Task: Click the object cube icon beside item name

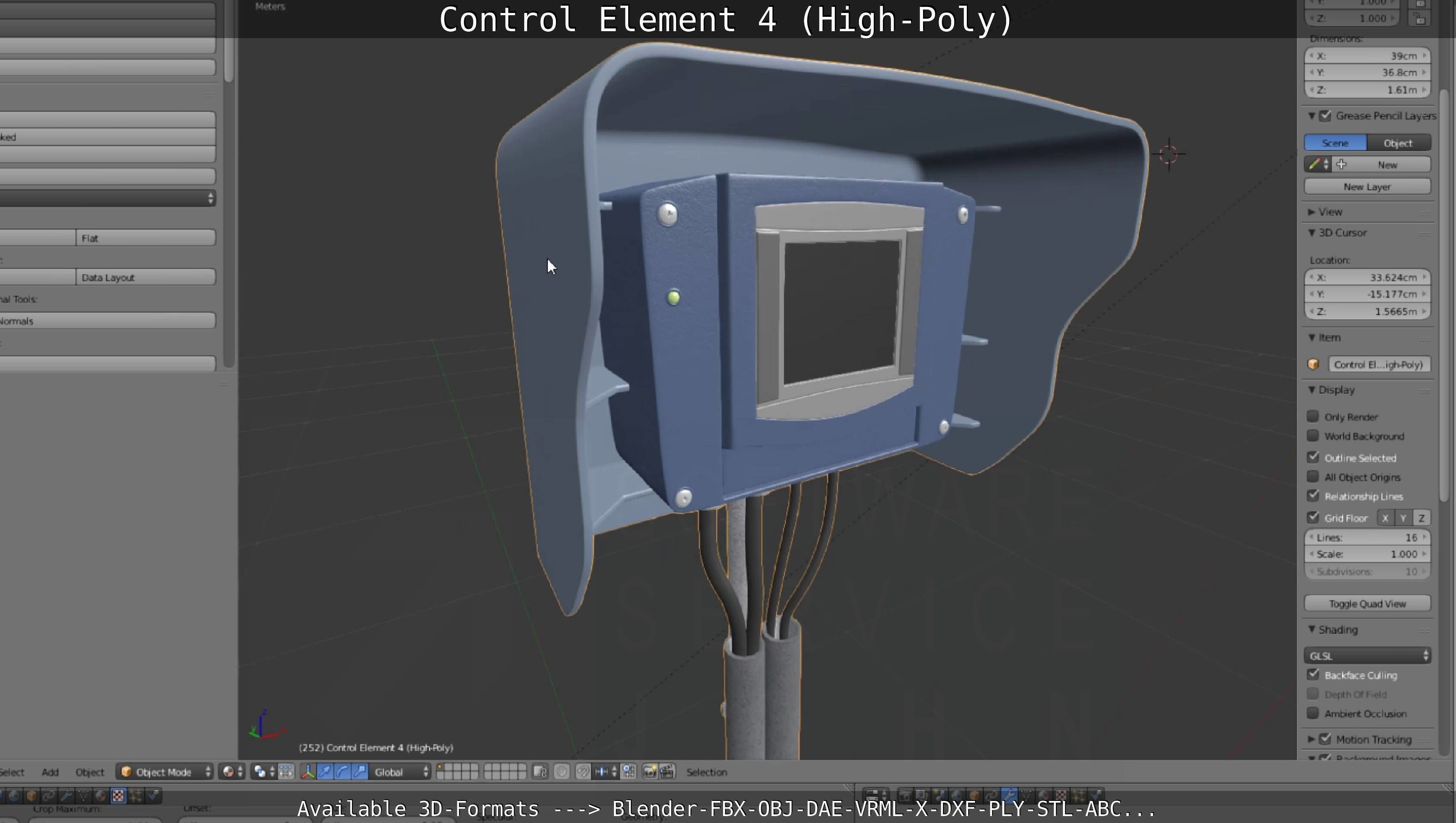Action: [x=1313, y=364]
